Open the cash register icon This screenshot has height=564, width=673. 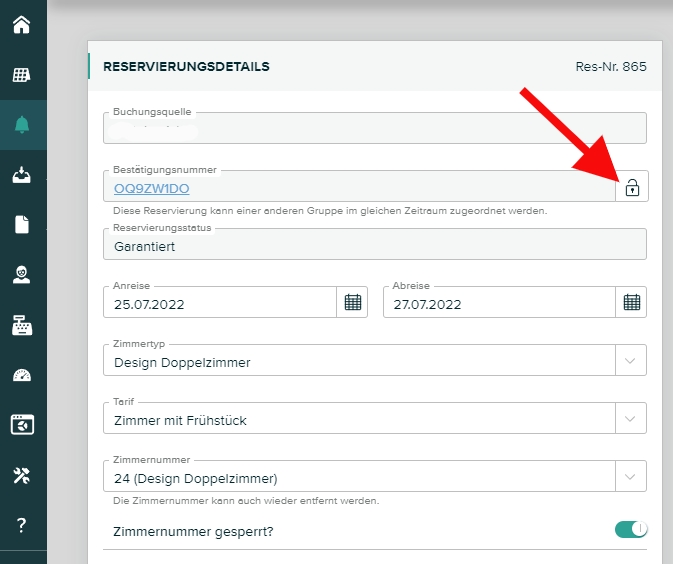tap(22, 325)
